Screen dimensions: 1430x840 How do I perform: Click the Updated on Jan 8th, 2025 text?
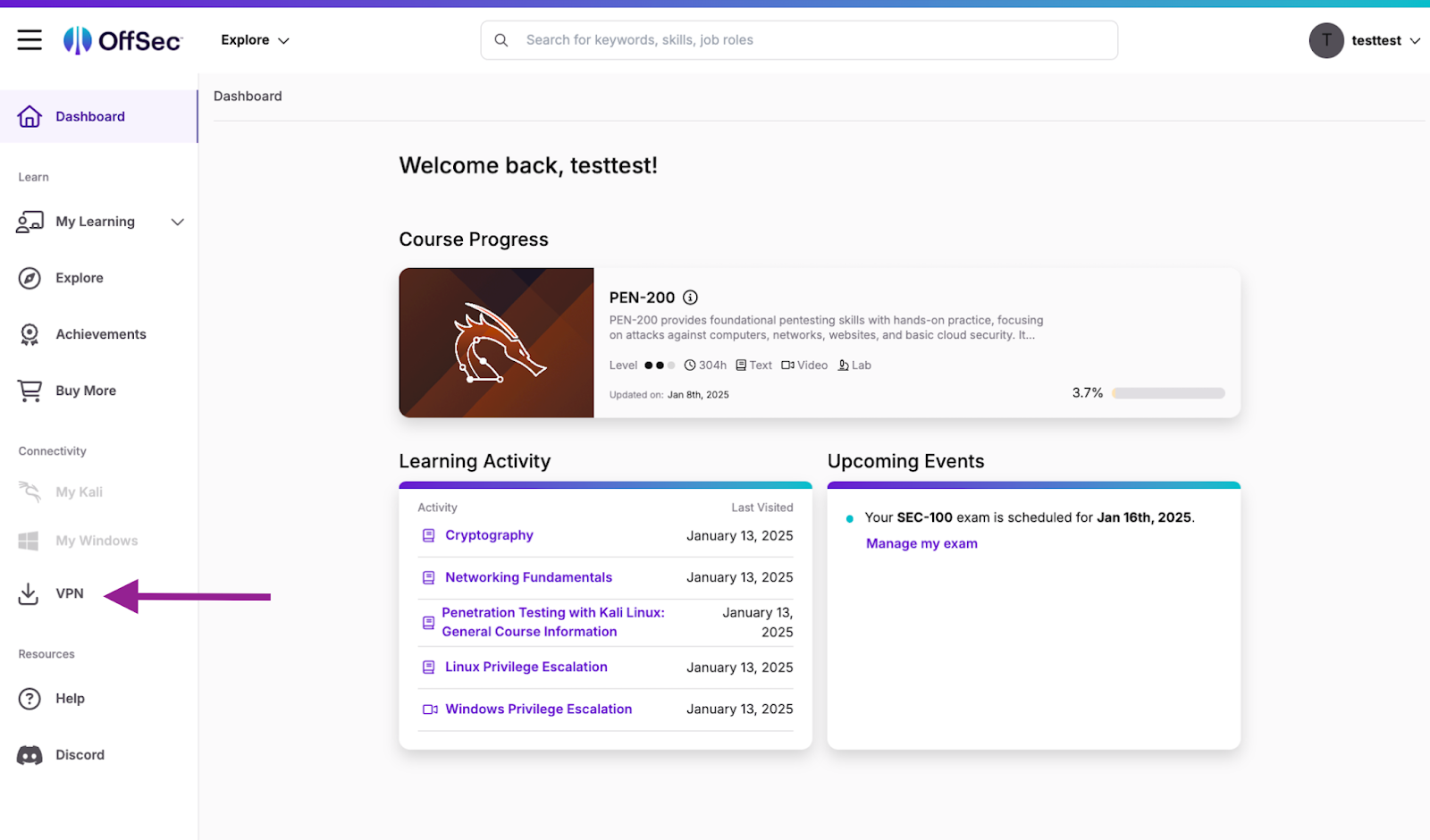(669, 395)
